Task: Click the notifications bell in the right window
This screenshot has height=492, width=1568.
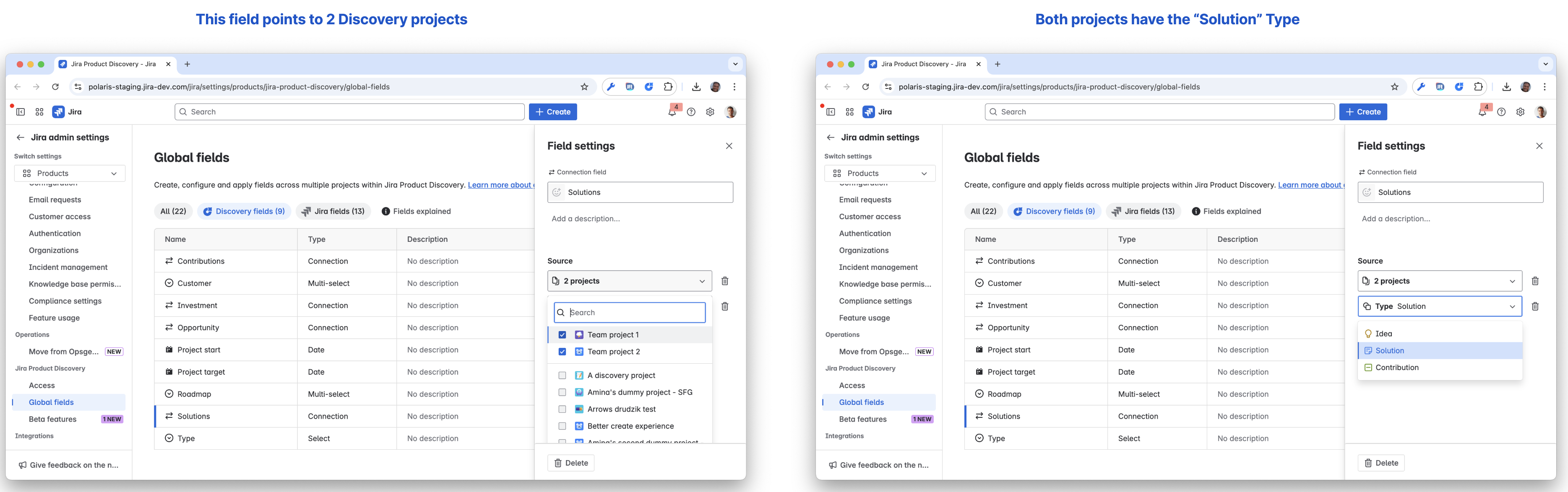Action: click(1482, 112)
